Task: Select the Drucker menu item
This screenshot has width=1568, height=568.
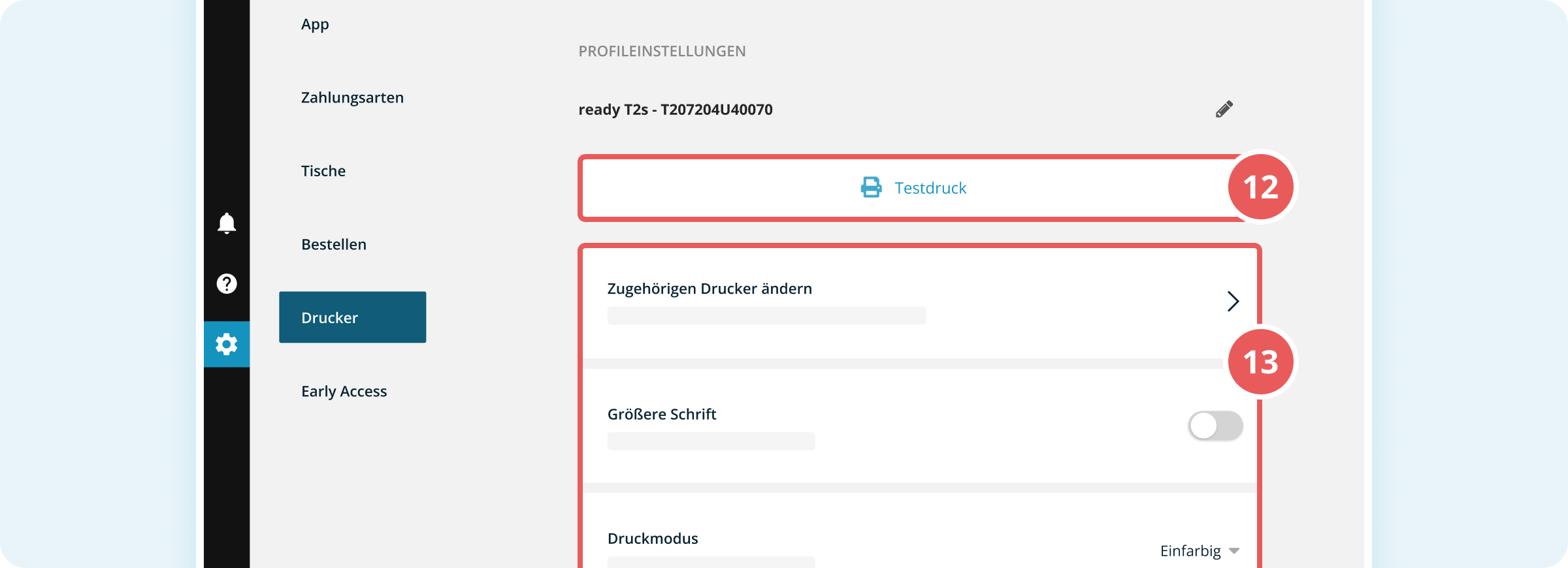Action: 352,317
